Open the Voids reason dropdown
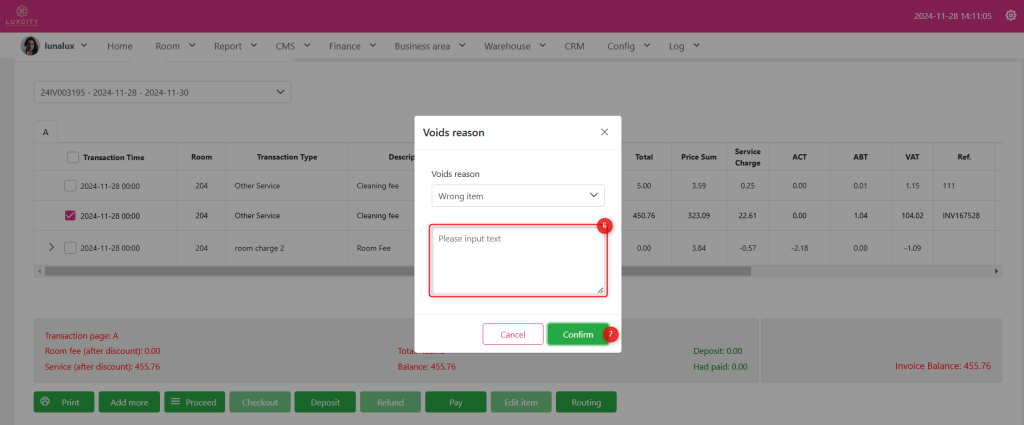Viewport: 1024px width, 425px height. pos(518,196)
